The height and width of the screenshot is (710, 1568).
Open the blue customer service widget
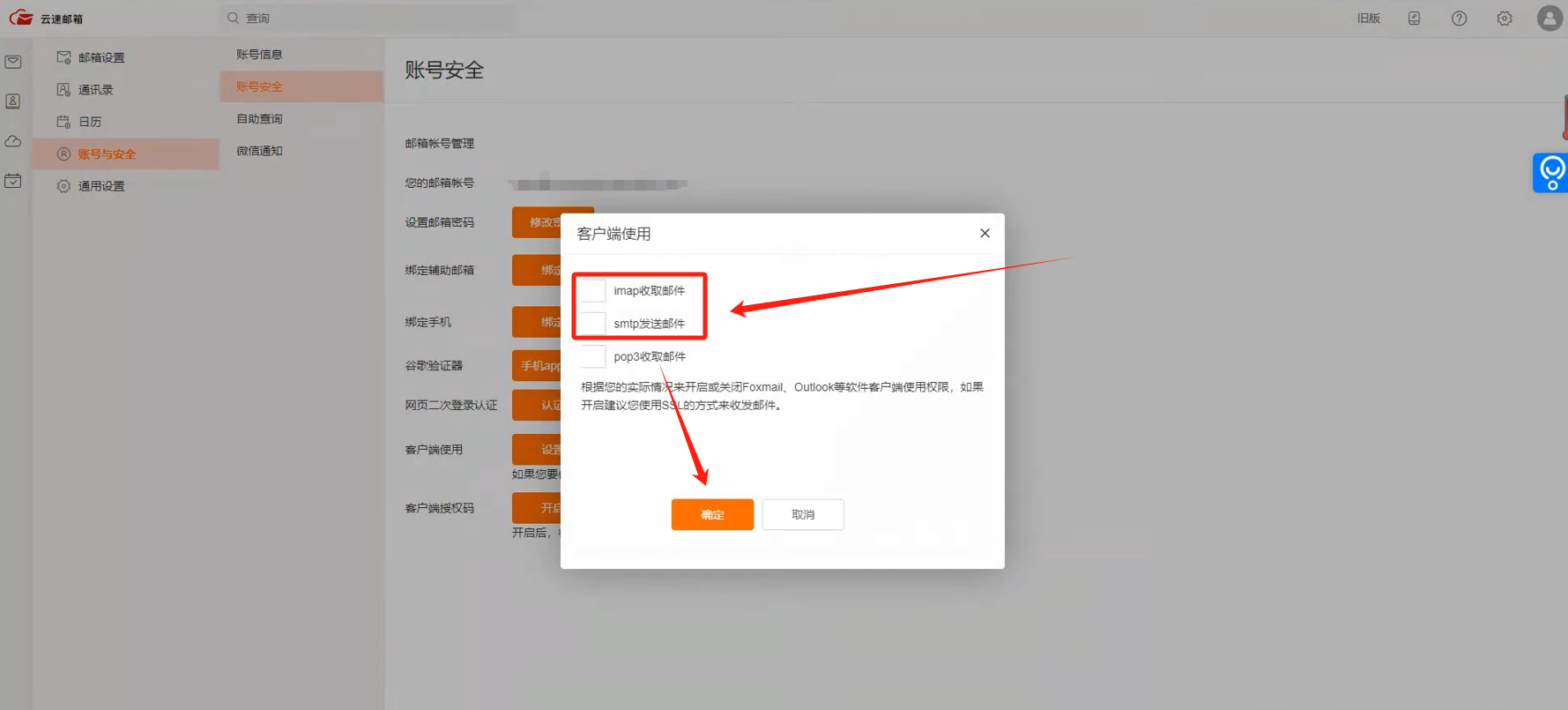tap(1551, 172)
